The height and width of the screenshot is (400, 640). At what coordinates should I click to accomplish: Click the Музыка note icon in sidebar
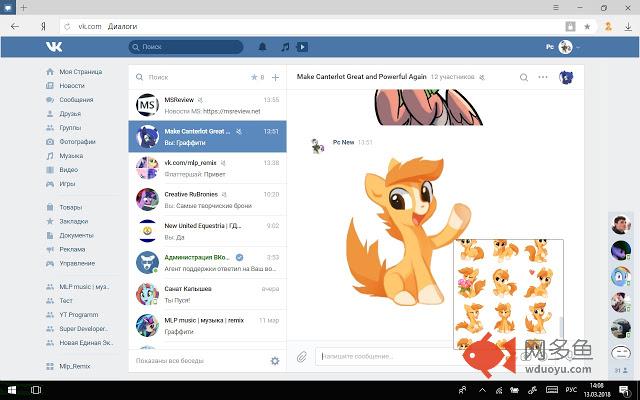[50, 156]
